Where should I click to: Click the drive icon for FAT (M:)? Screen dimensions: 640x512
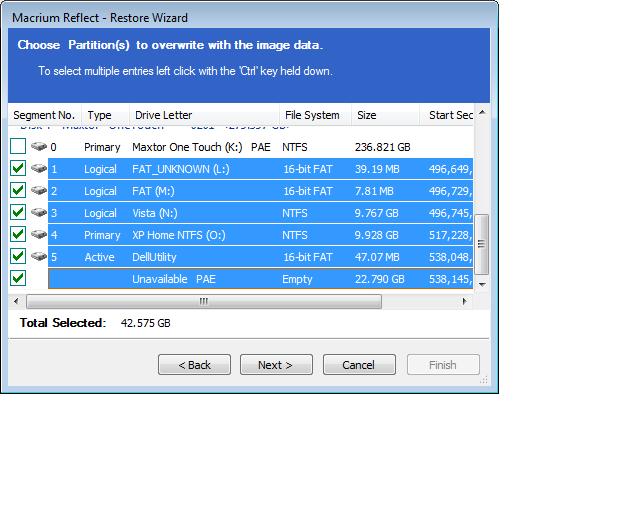coord(39,190)
